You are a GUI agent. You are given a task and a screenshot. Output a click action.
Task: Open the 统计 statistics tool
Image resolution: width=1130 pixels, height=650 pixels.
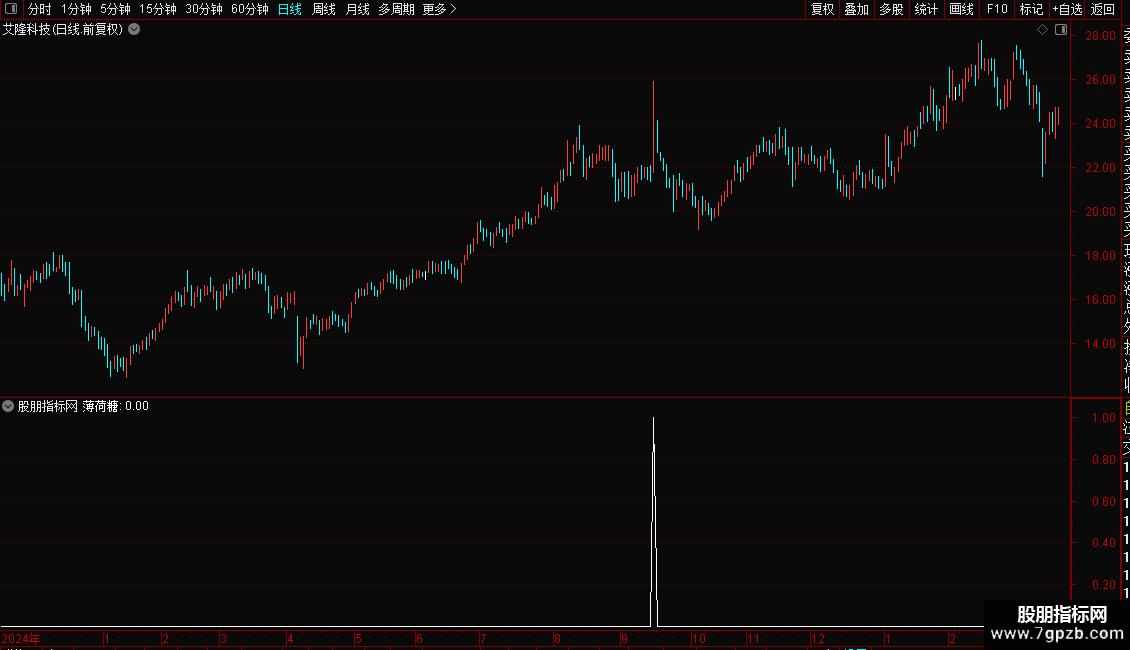point(926,9)
